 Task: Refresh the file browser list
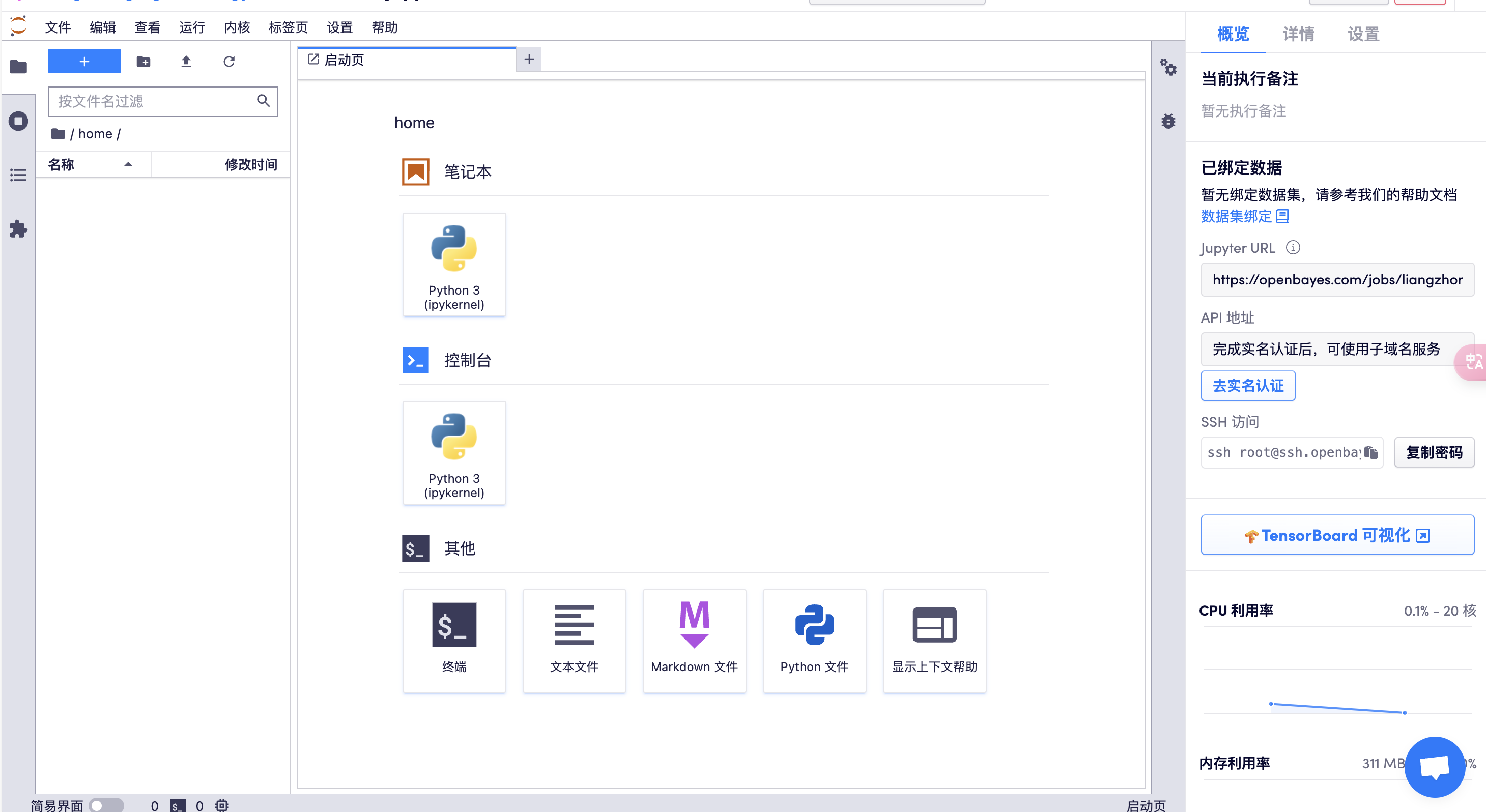(229, 62)
